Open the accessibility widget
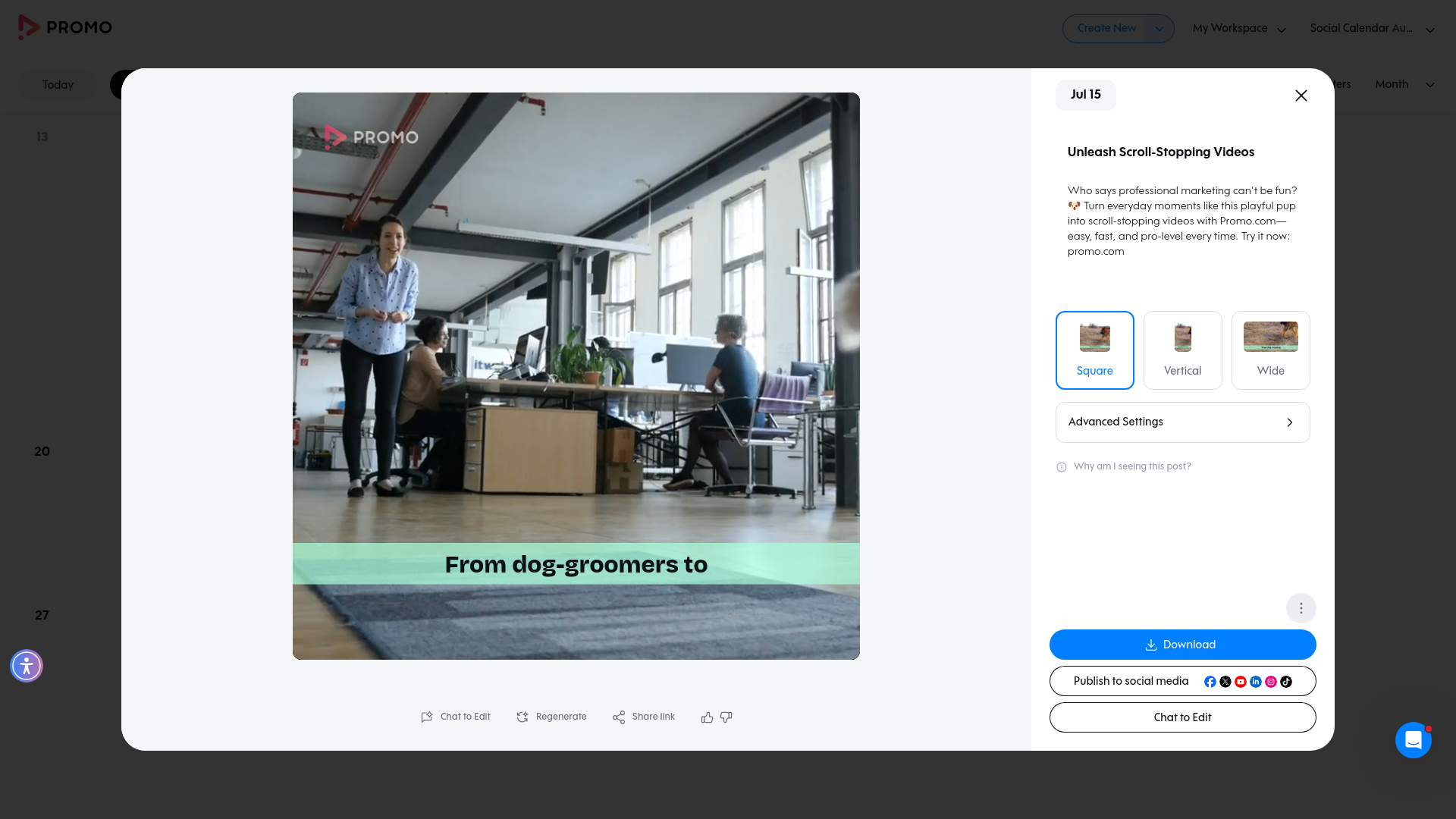Viewport: 1456px width, 819px height. tap(27, 666)
